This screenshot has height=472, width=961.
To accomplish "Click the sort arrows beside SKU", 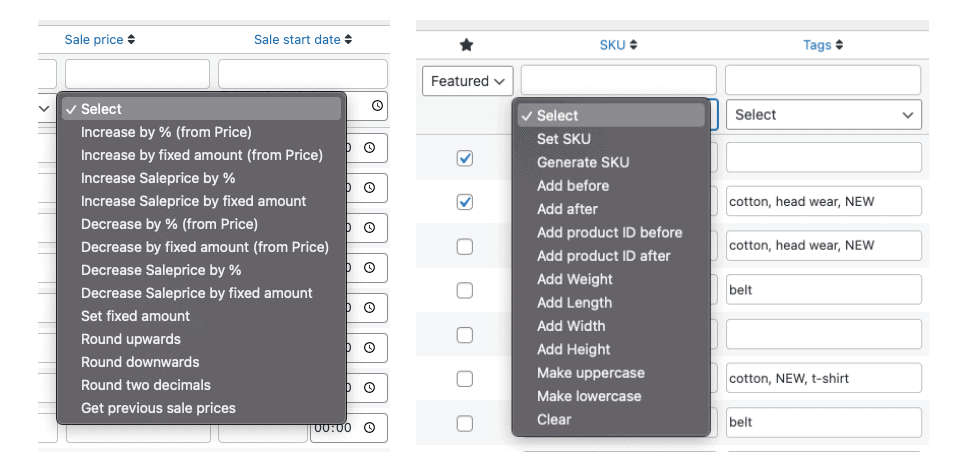I will tap(633, 45).
